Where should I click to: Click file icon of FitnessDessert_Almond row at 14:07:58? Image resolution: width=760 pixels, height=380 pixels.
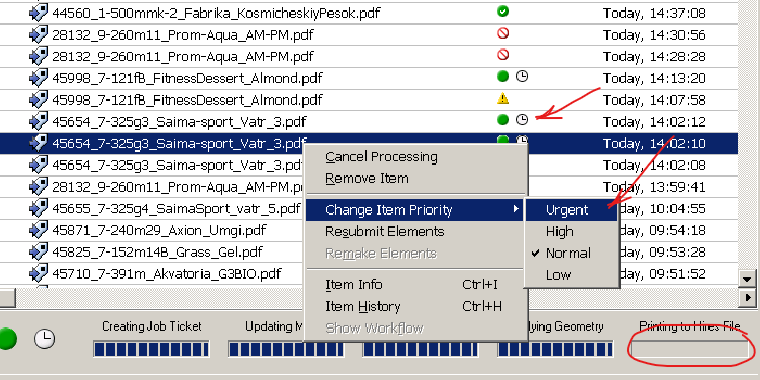pyautogui.click(x=38, y=99)
